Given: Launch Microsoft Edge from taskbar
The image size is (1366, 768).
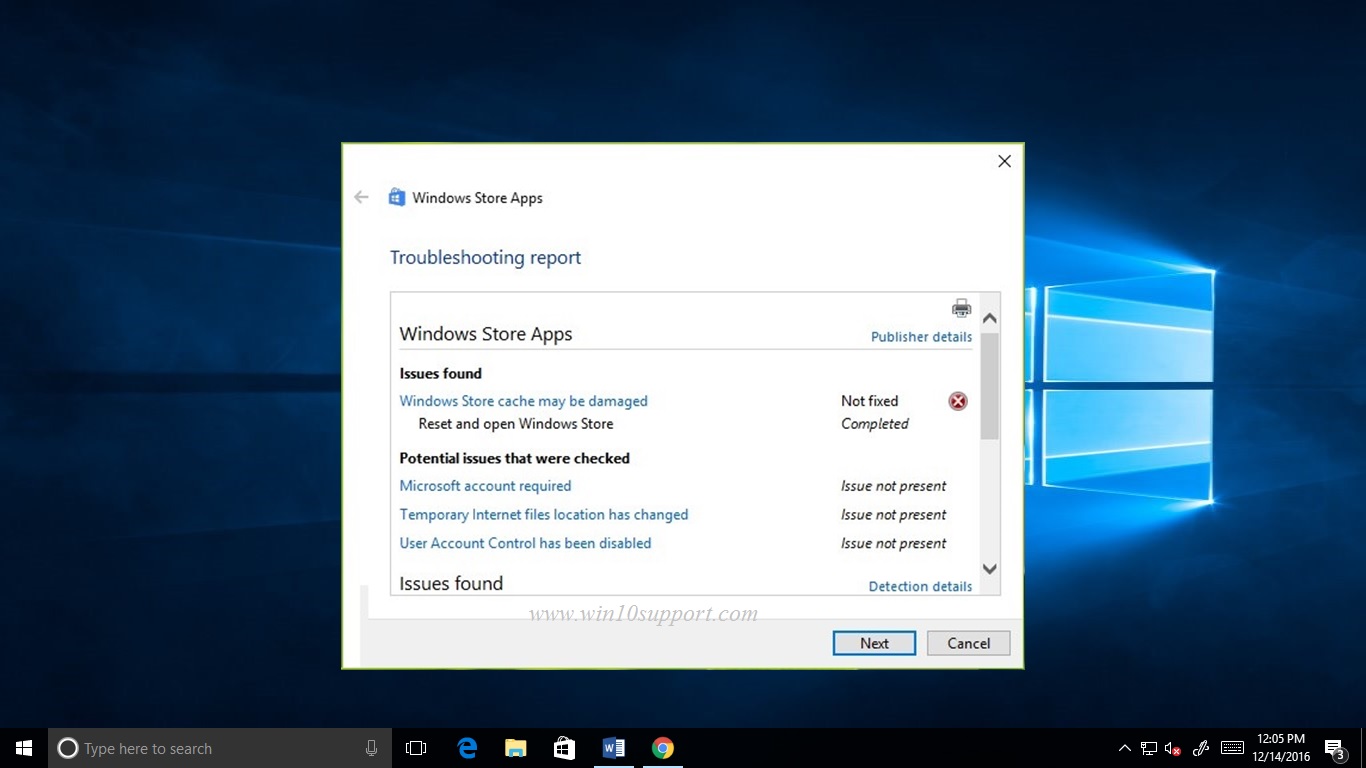Looking at the screenshot, I should [467, 748].
